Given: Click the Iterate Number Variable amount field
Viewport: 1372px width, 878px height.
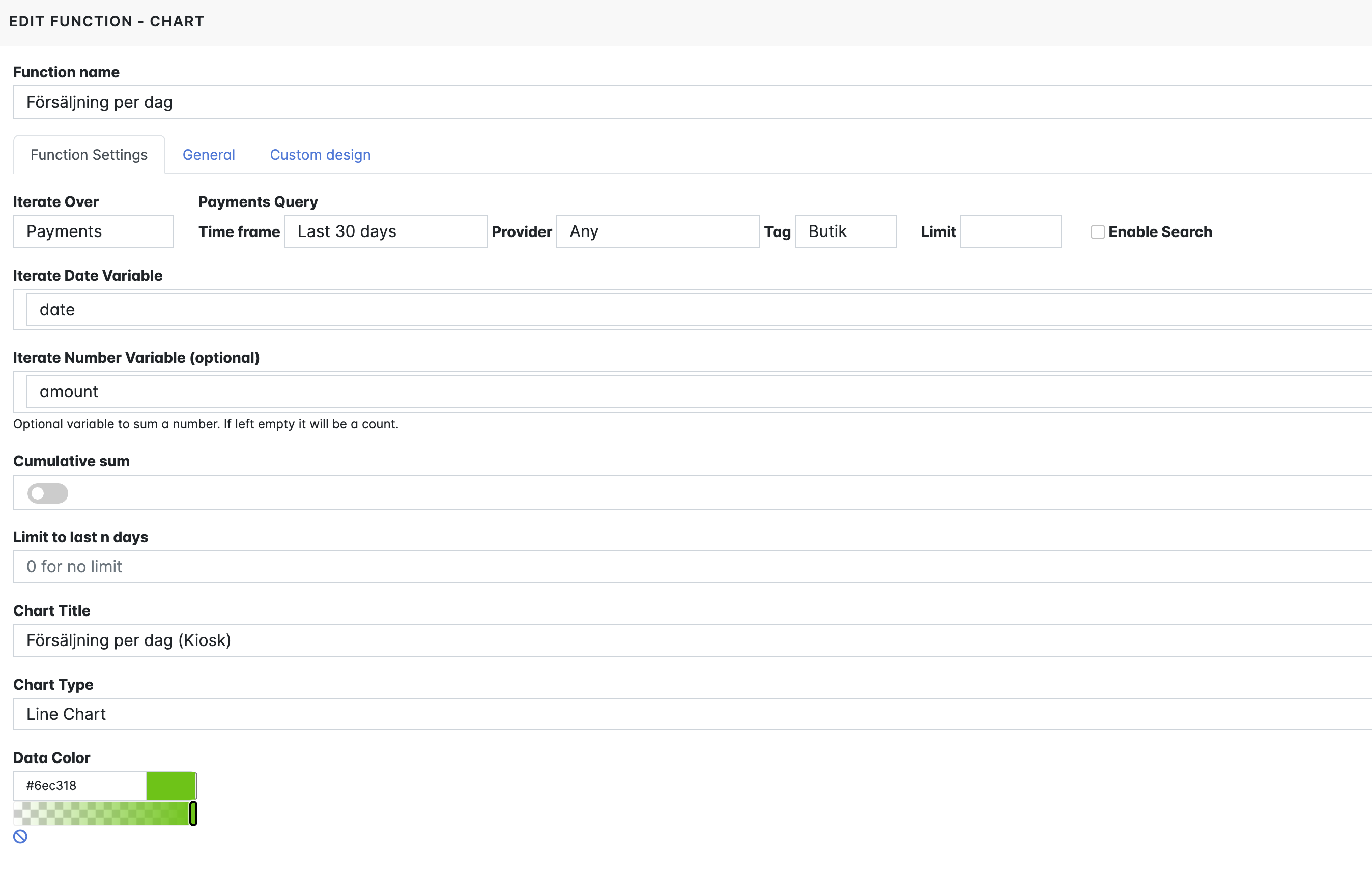Looking at the screenshot, I should click(x=684, y=392).
